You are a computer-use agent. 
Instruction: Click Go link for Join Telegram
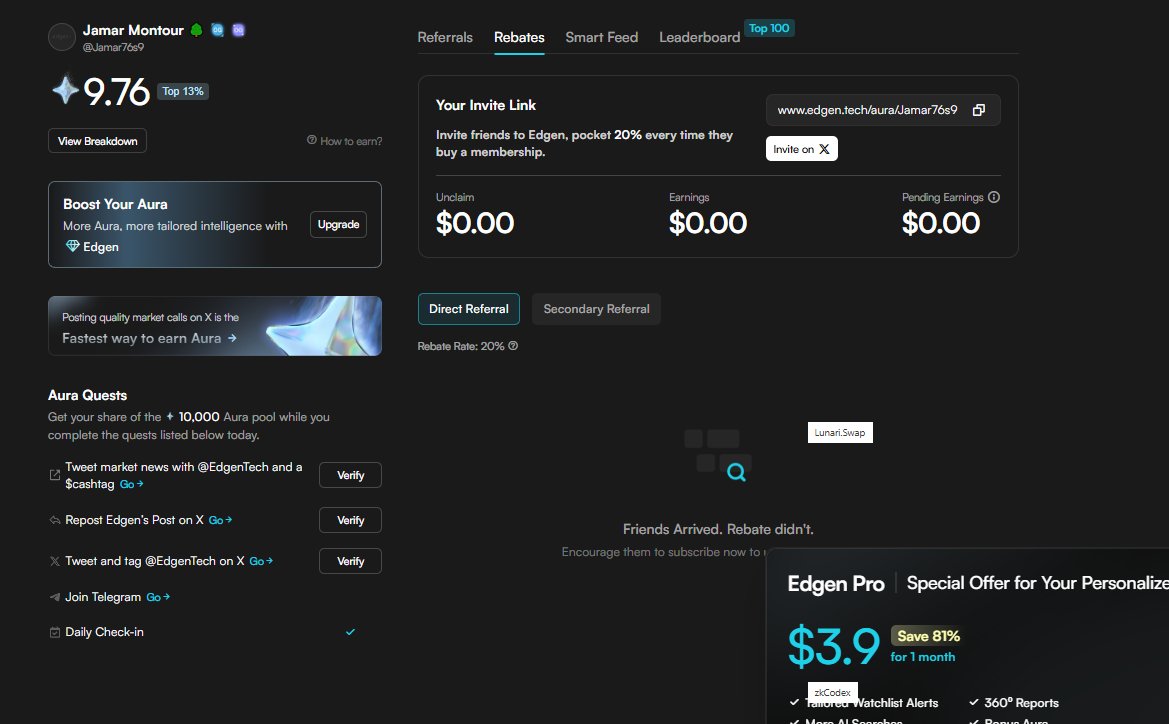coord(158,596)
